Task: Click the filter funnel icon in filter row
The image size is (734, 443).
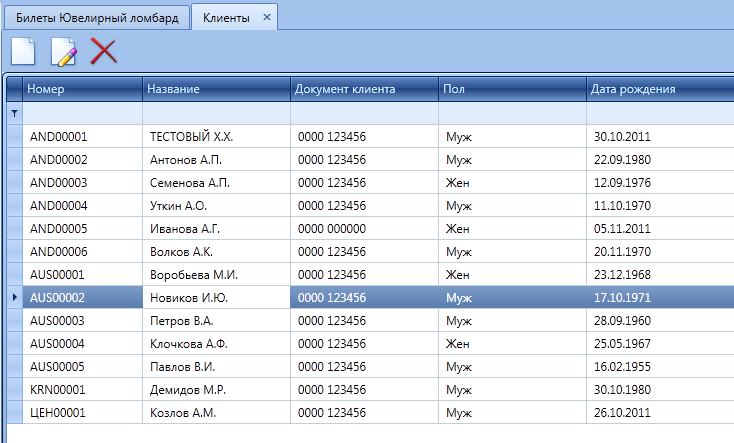Action: point(14,114)
